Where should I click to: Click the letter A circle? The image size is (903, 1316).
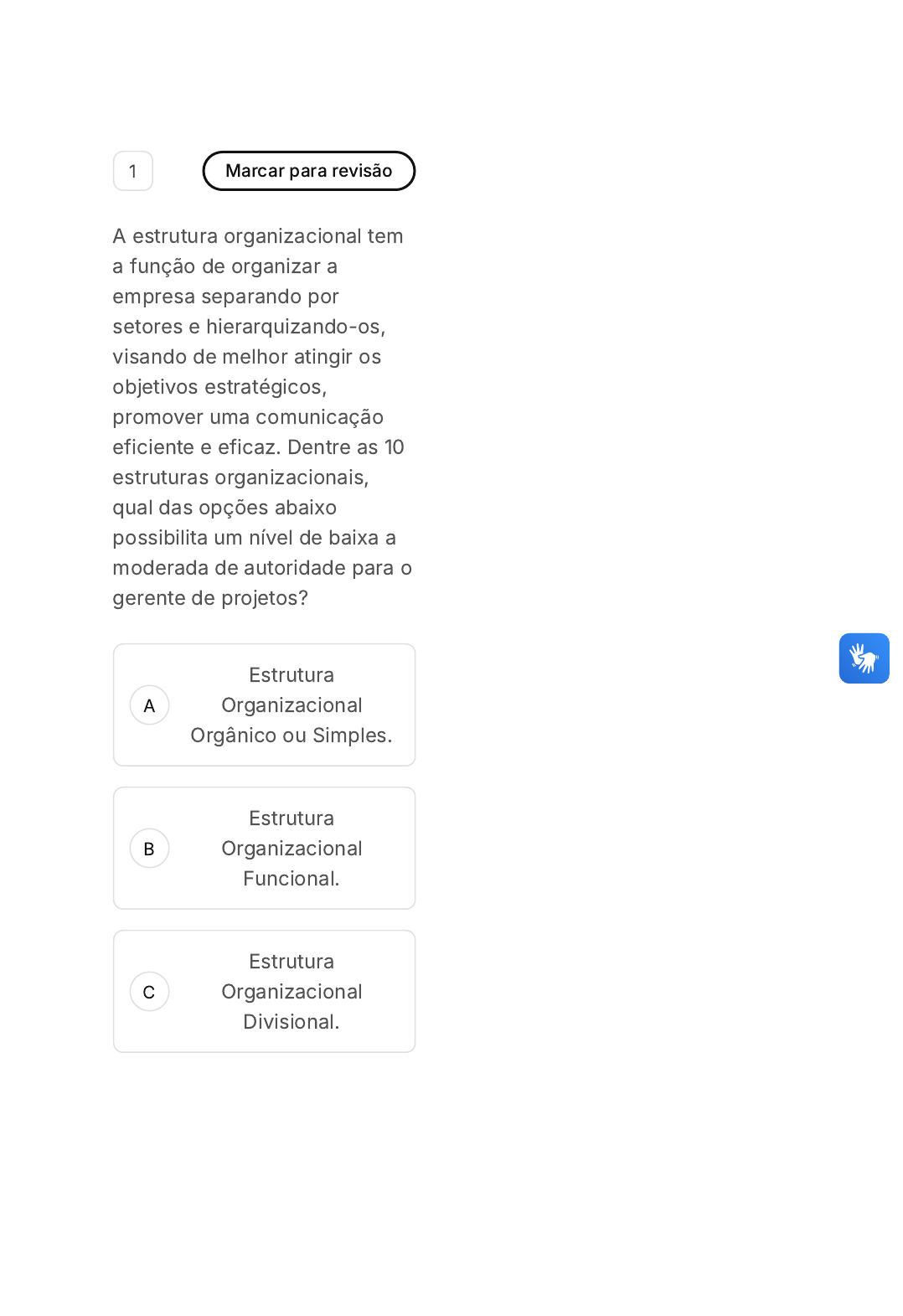[x=149, y=705]
